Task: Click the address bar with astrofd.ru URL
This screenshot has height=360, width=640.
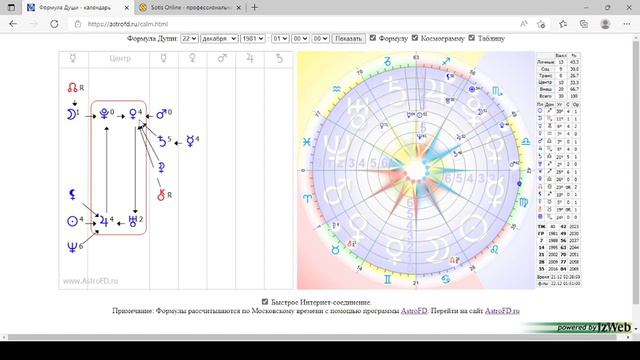Action: point(294,24)
